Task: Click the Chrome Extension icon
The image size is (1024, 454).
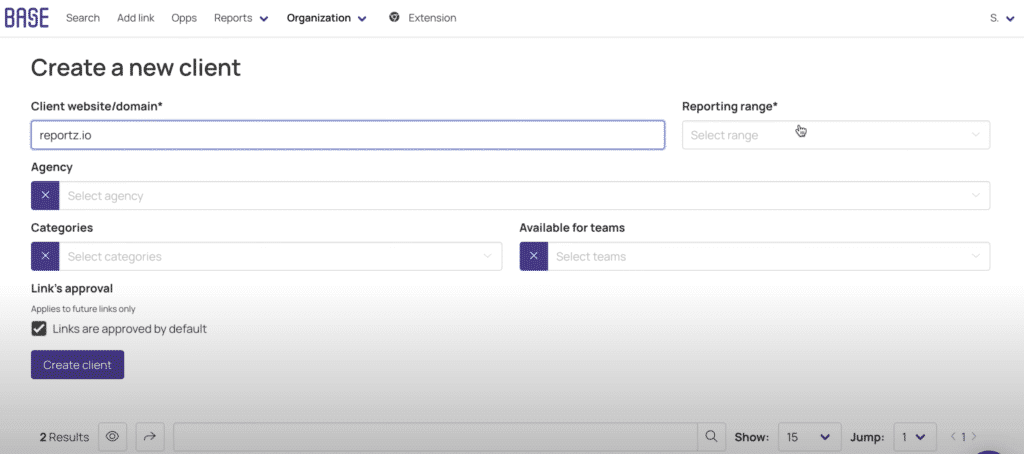Action: point(395,18)
